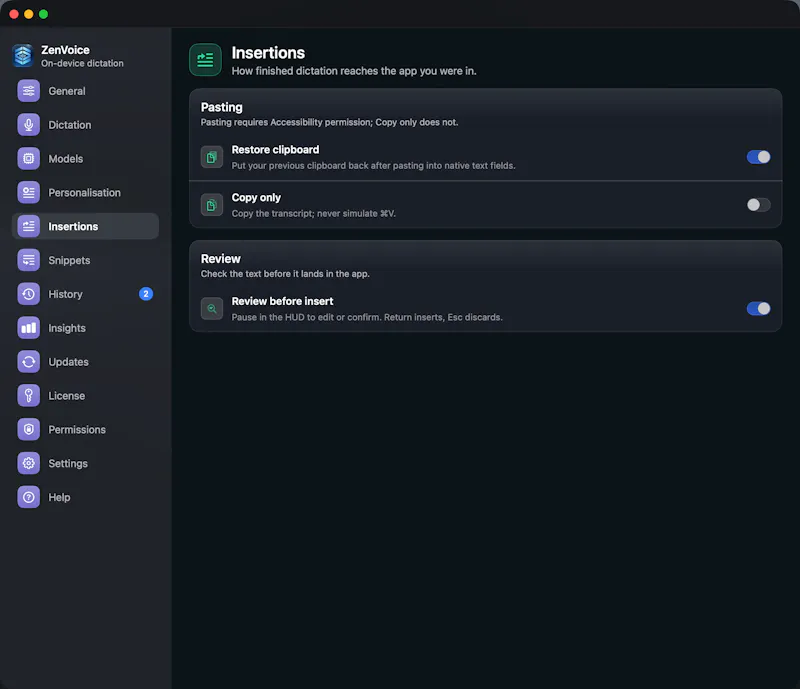800x689 pixels.
Task: Open General via its sliders icon
Action: tap(29, 91)
